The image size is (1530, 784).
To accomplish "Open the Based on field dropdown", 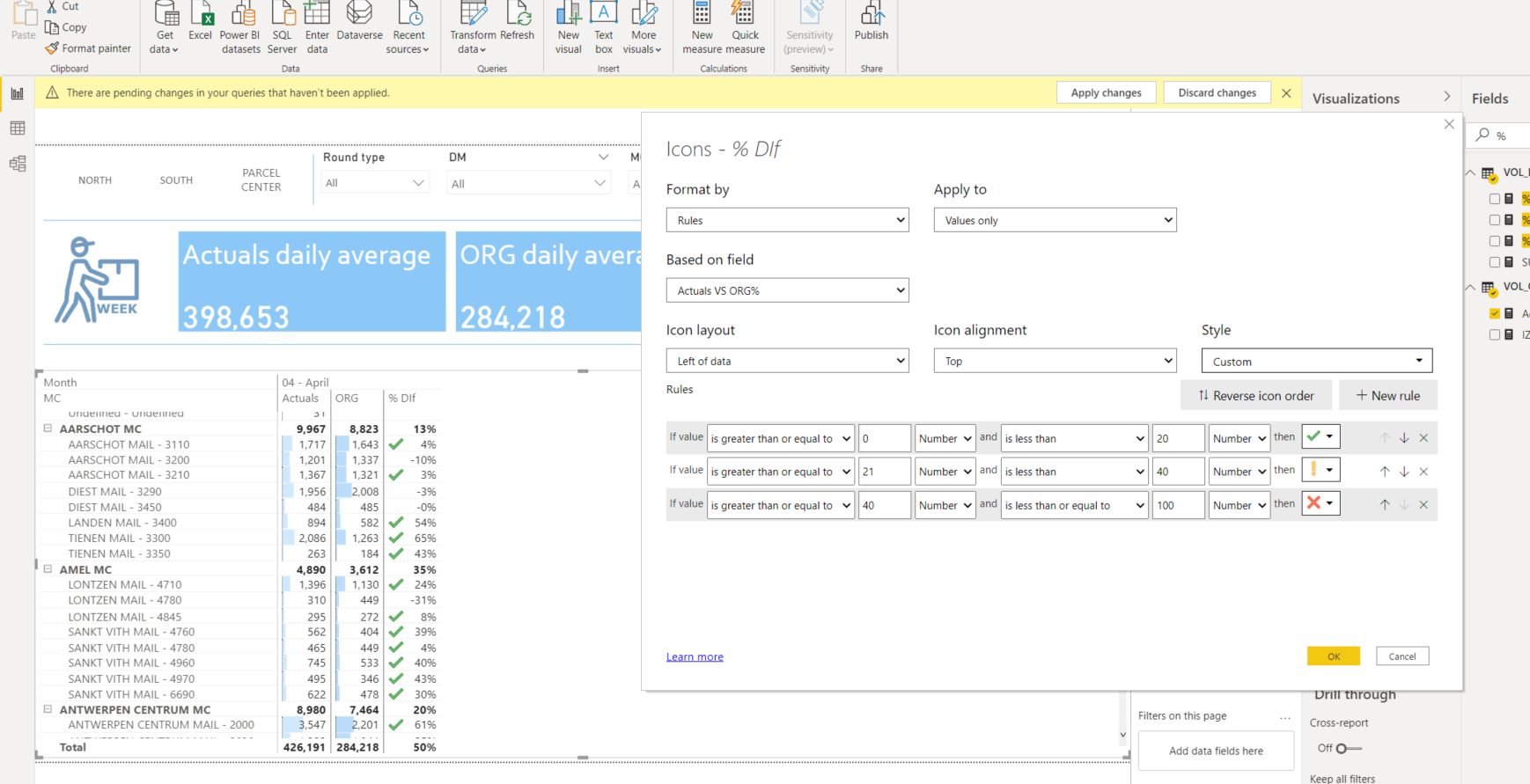I will click(788, 290).
